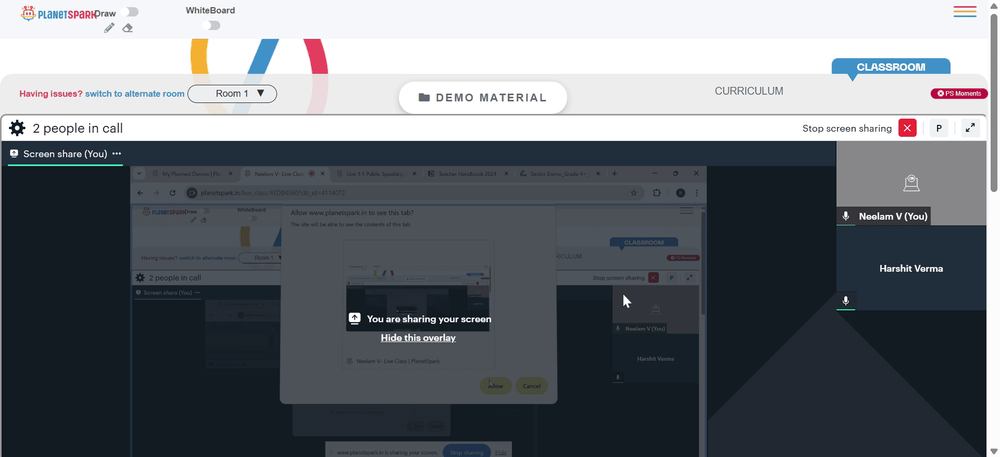The image size is (1000, 457).
Task: Click the P button in call toolbar
Action: click(939, 128)
